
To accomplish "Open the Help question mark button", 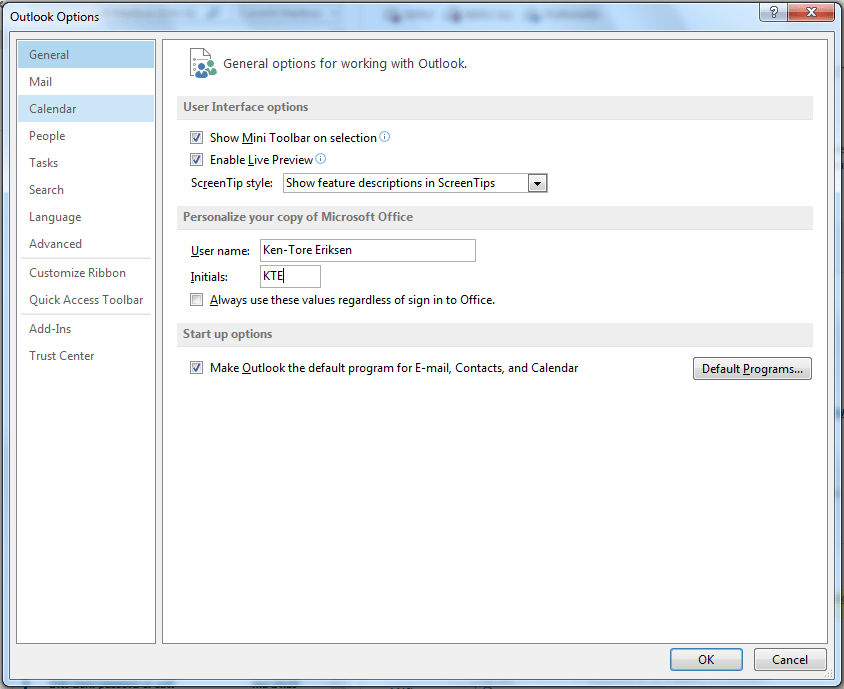I will click(x=773, y=12).
